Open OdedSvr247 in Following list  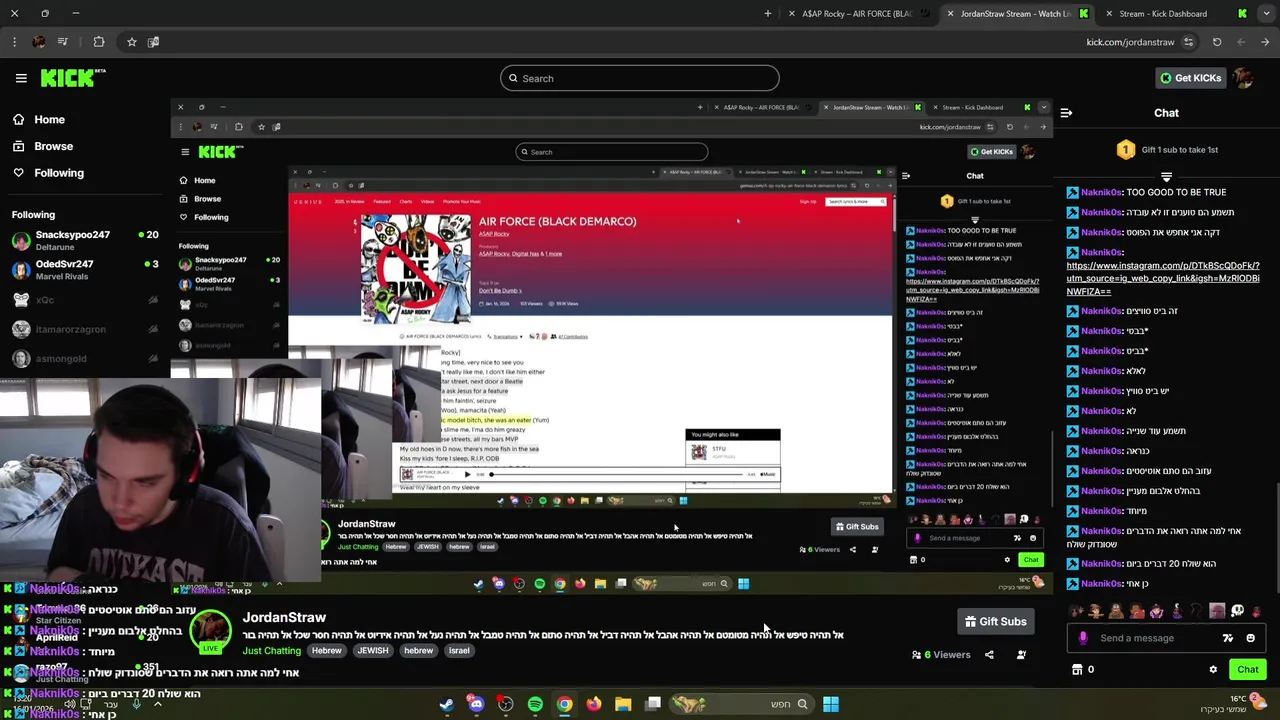click(85, 271)
